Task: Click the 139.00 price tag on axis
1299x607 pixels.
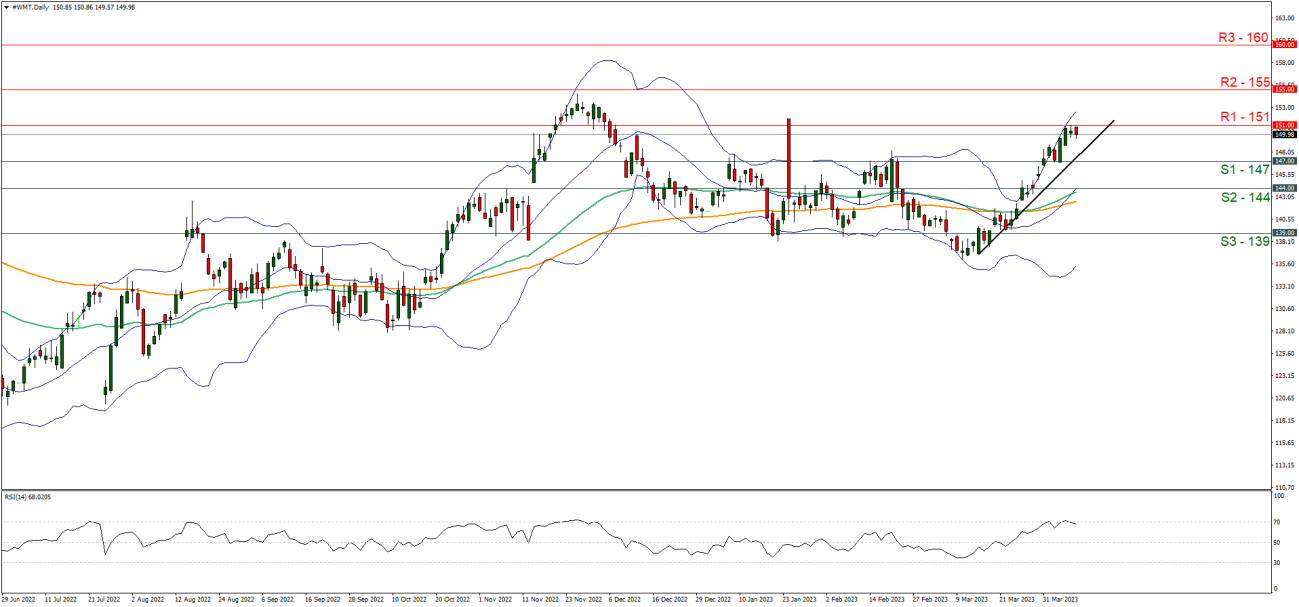Action: tap(1284, 233)
